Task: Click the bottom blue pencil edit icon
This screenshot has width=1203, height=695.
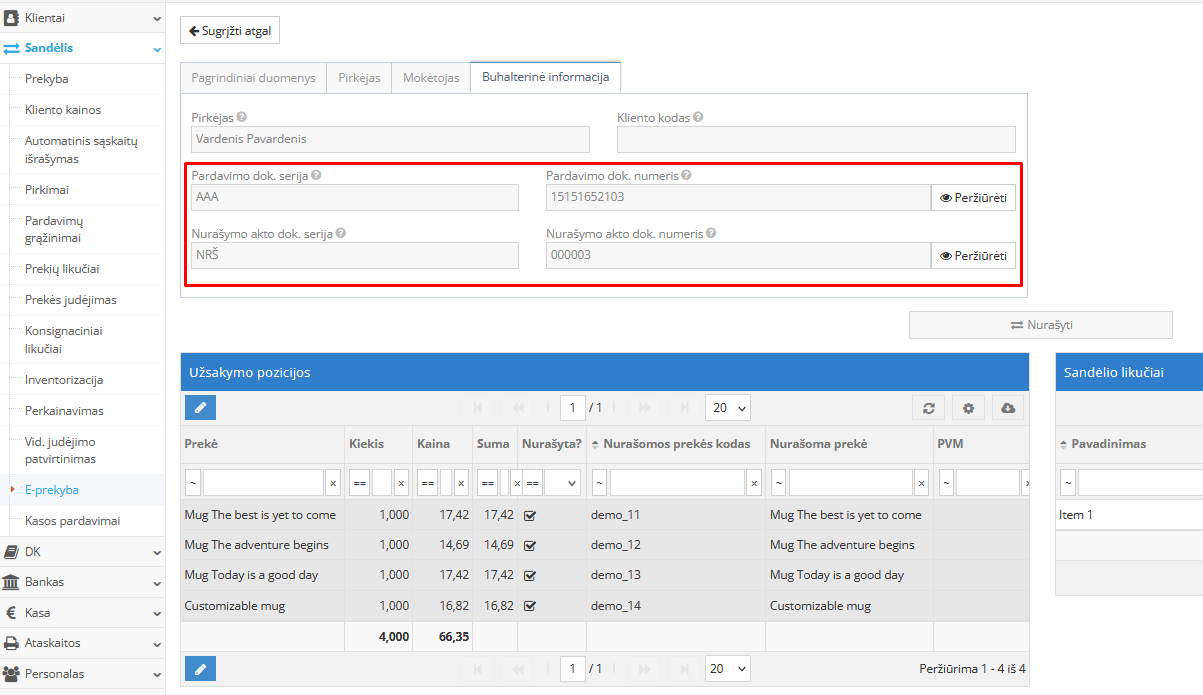Action: (200, 669)
